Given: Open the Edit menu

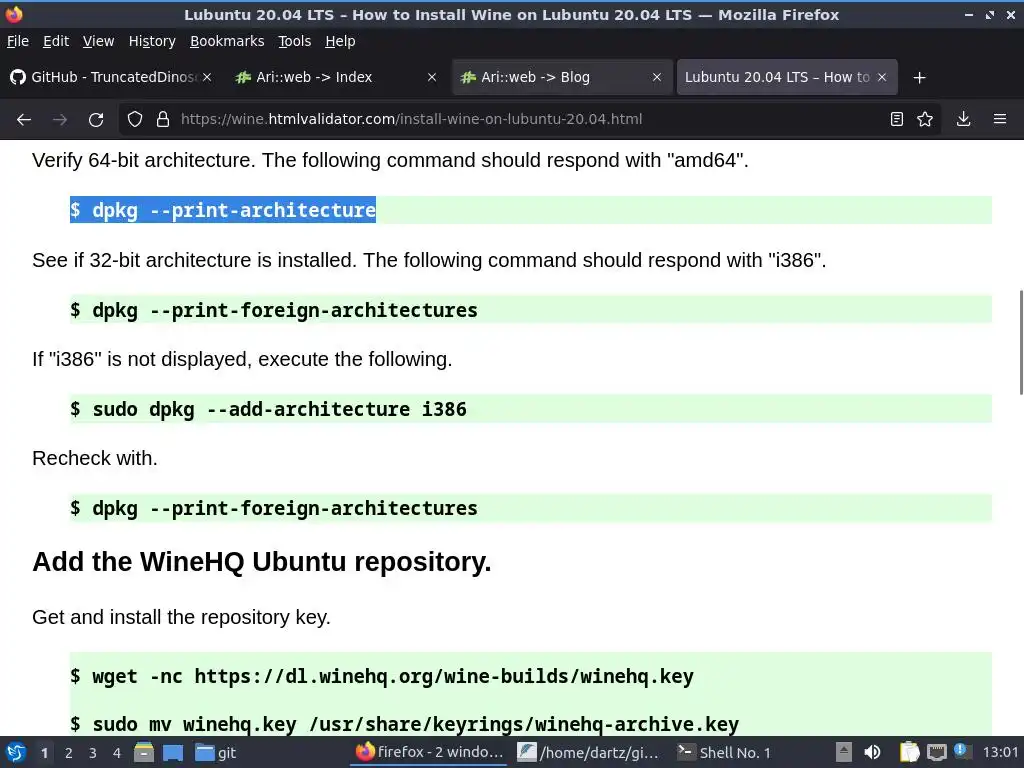Looking at the screenshot, I should pos(56,41).
